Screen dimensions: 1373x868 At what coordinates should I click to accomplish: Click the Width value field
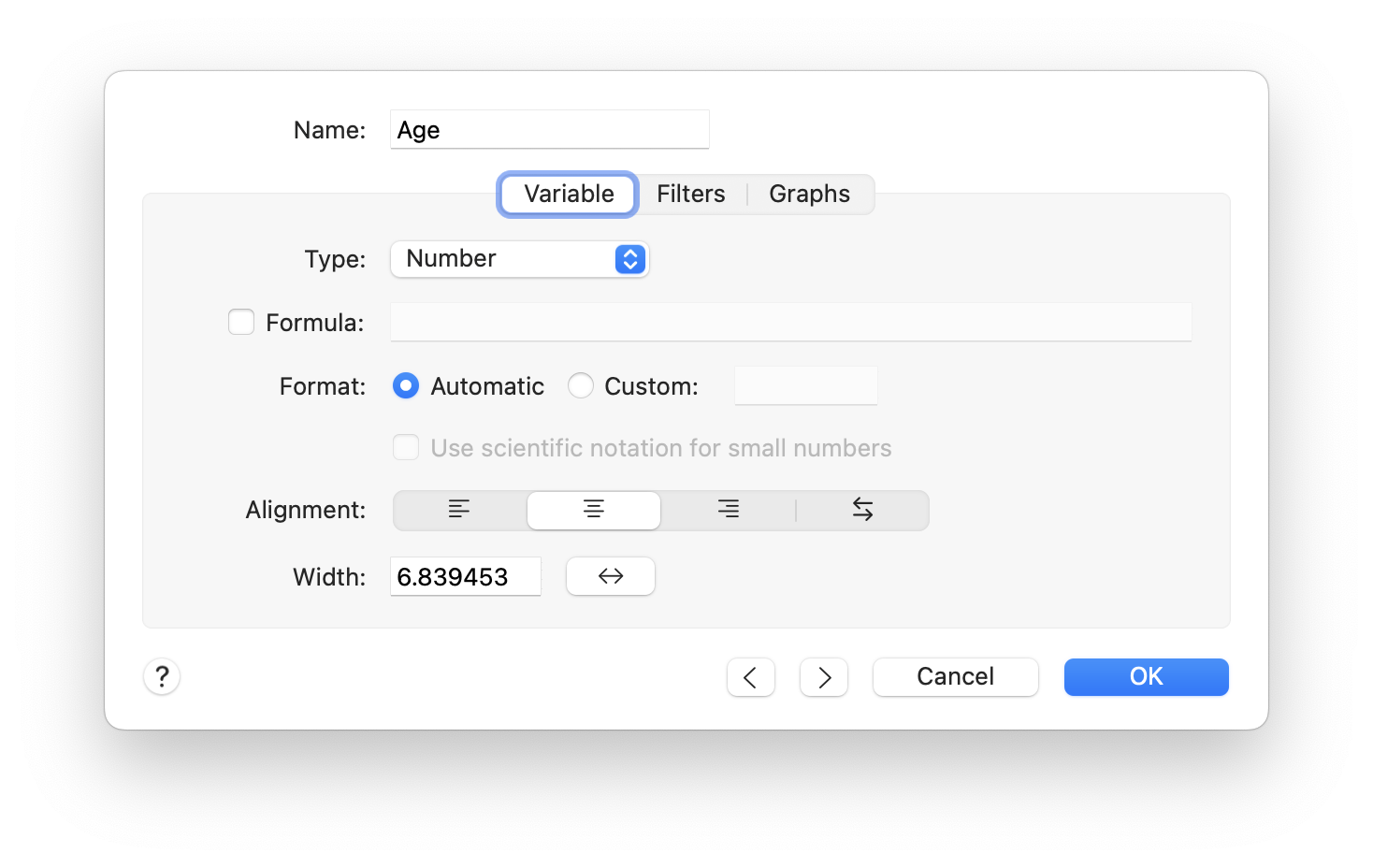tap(465, 576)
